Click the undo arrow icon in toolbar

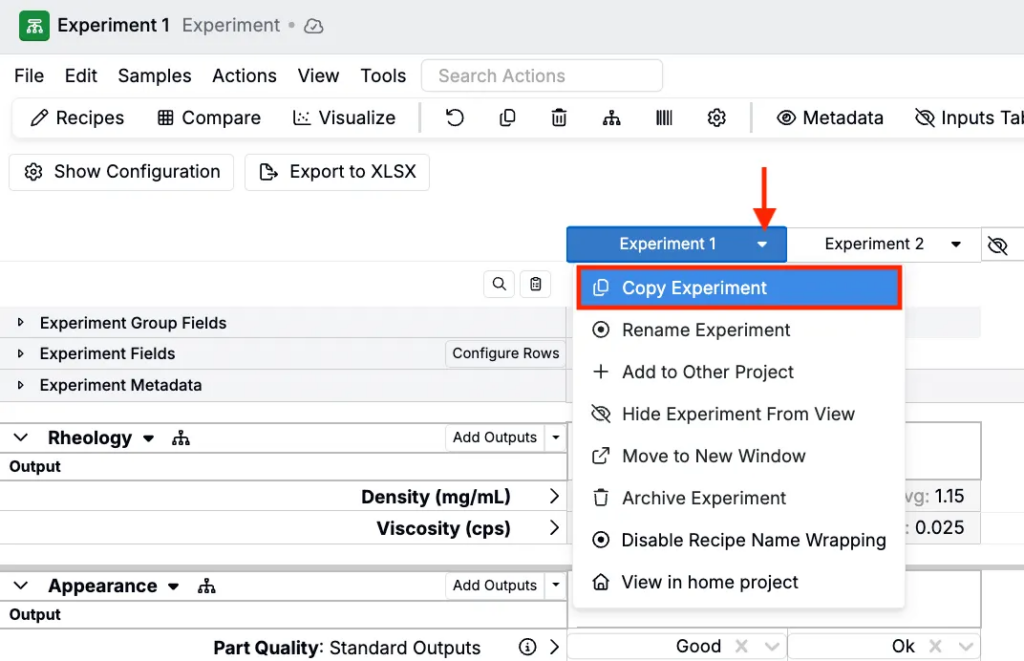click(x=455, y=118)
